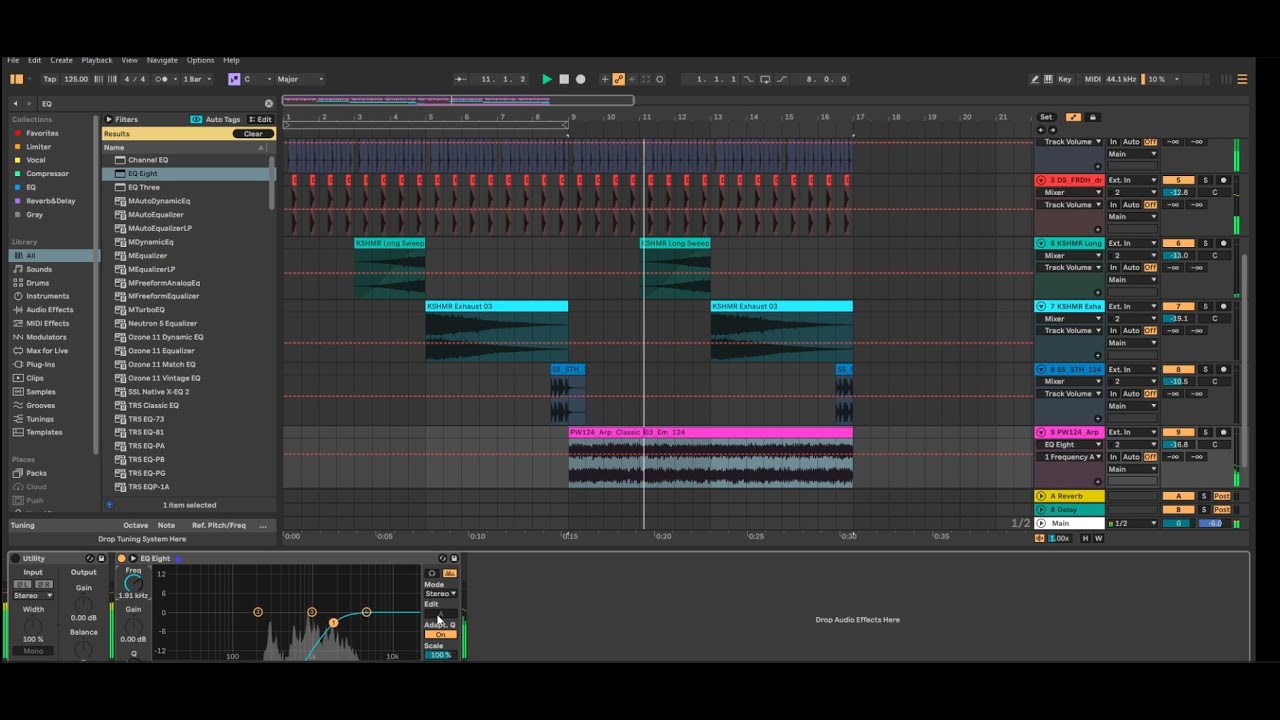Stop playback with the square Stop button
Viewport: 1280px width, 720px height.
pyautogui.click(x=564, y=79)
